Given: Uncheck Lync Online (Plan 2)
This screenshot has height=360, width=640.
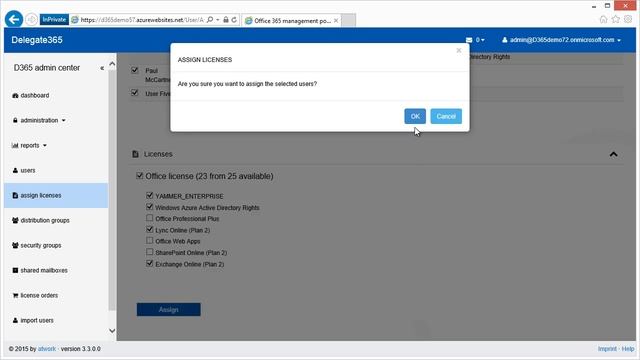Looking at the screenshot, I should click(149, 229).
